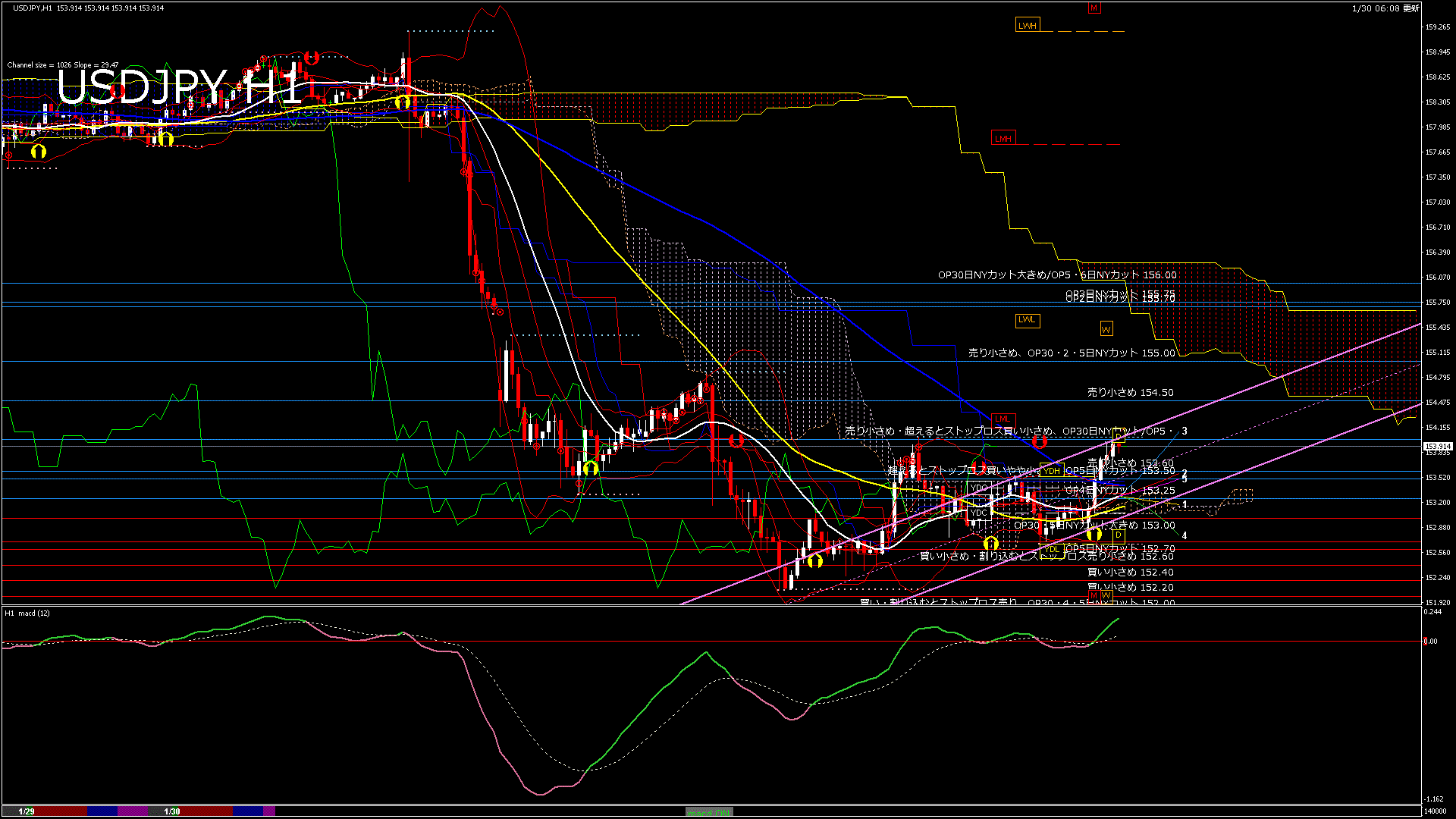
Task: Click the LMH red label marker
Action: click(x=1003, y=138)
